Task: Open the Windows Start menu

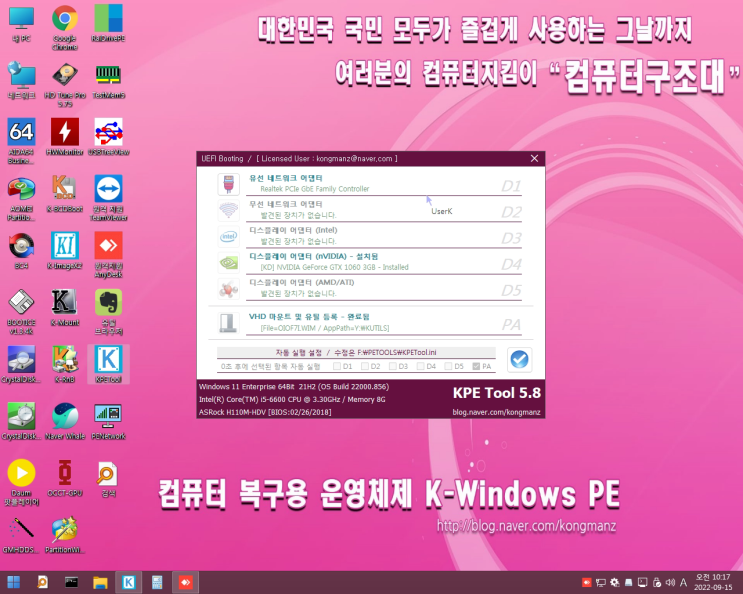Action: coord(14,582)
